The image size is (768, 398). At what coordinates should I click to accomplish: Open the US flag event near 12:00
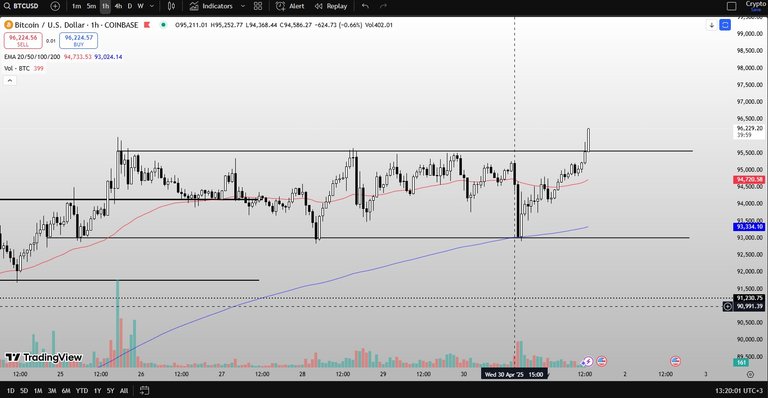(601, 362)
